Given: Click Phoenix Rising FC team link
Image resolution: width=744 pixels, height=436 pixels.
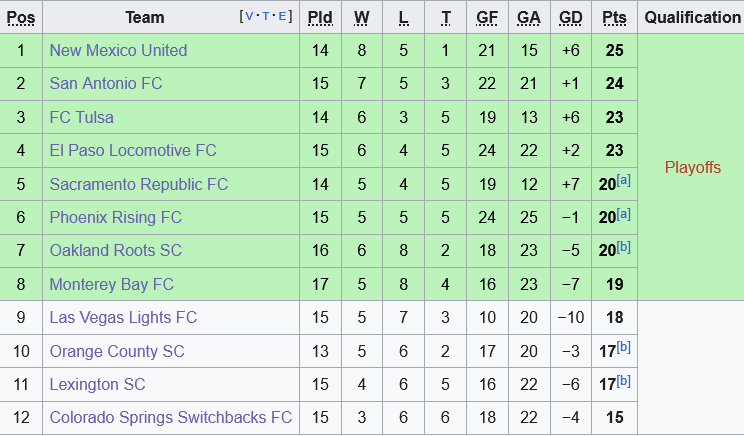Looking at the screenshot, I should (115, 217).
